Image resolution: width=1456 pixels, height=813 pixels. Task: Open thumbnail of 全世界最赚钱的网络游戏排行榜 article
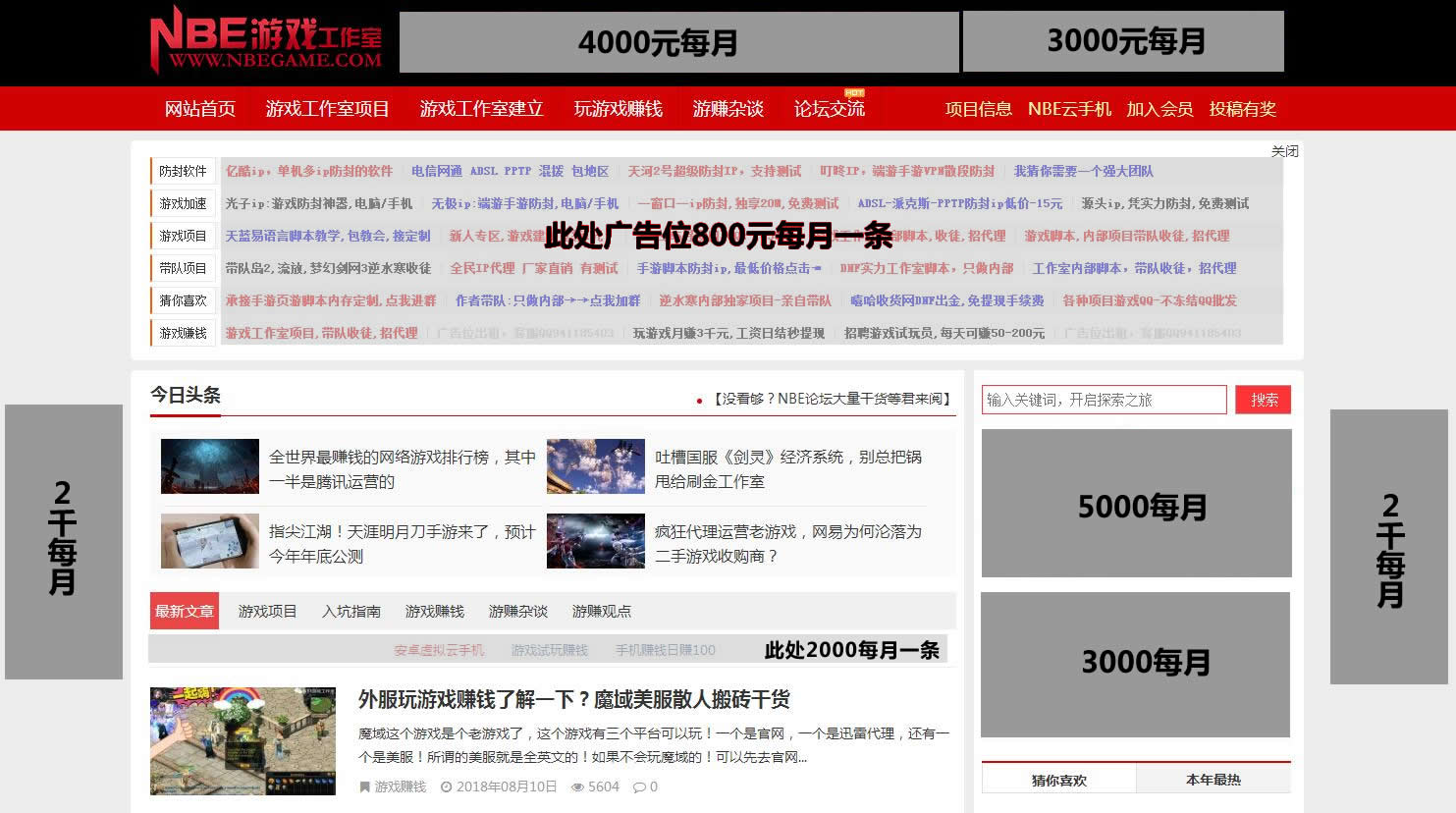pos(210,466)
